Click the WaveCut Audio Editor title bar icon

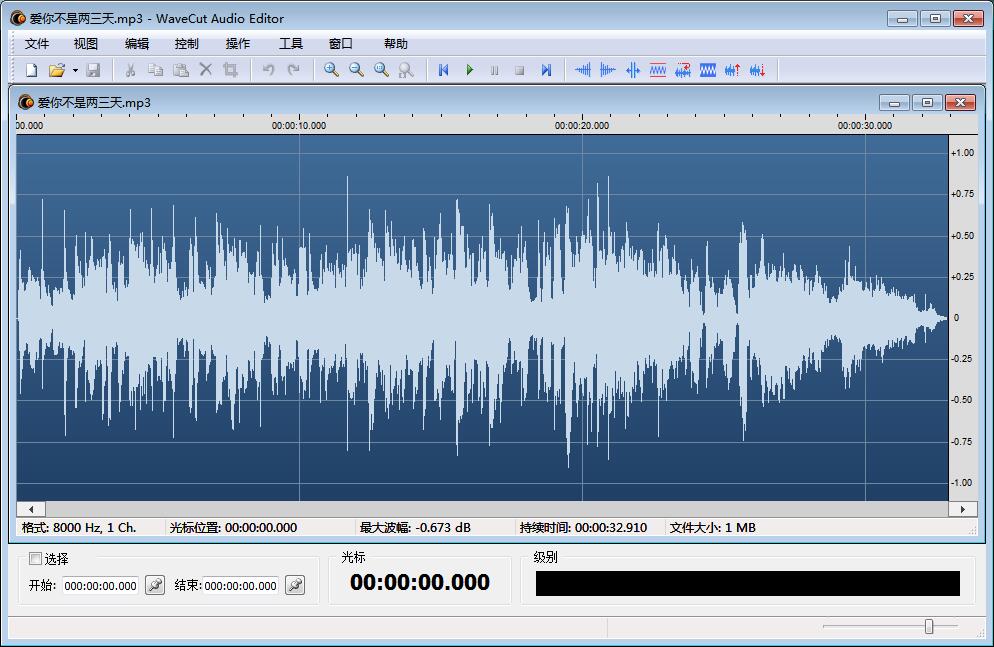point(18,18)
